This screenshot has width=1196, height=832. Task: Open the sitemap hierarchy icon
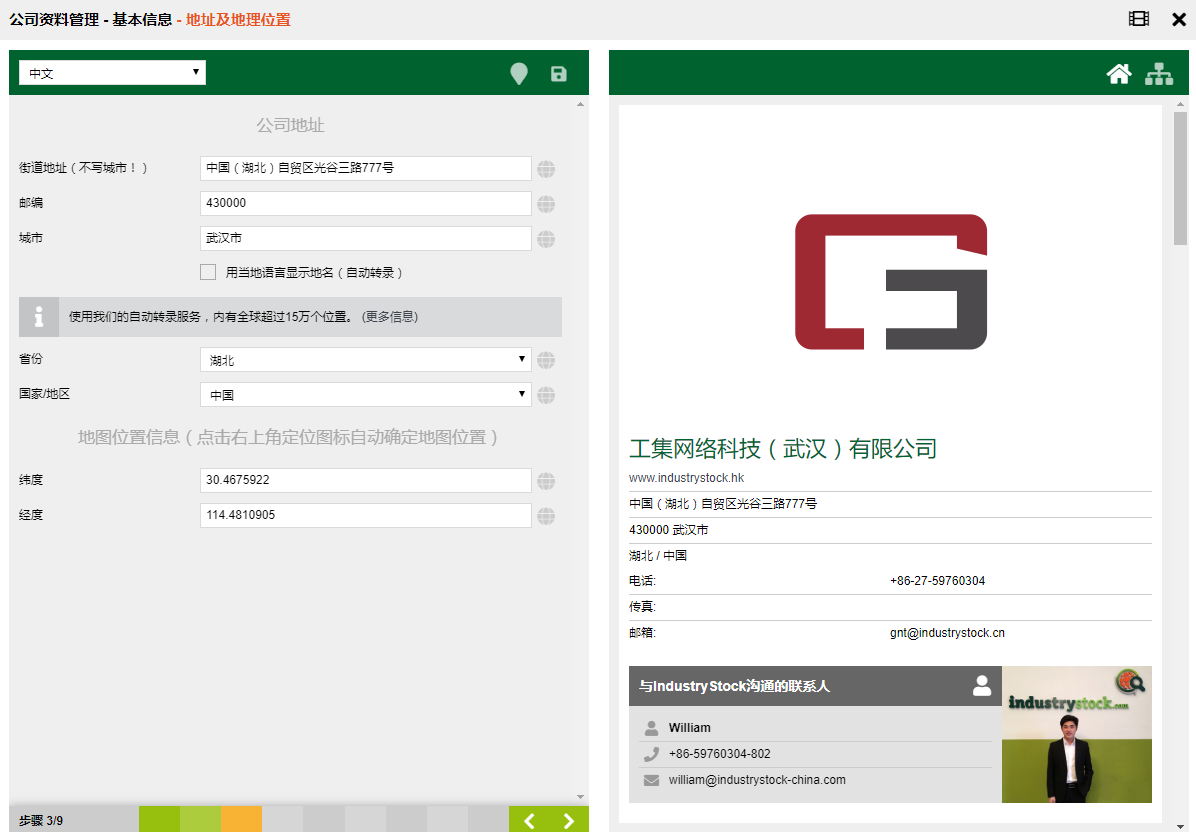[1159, 74]
